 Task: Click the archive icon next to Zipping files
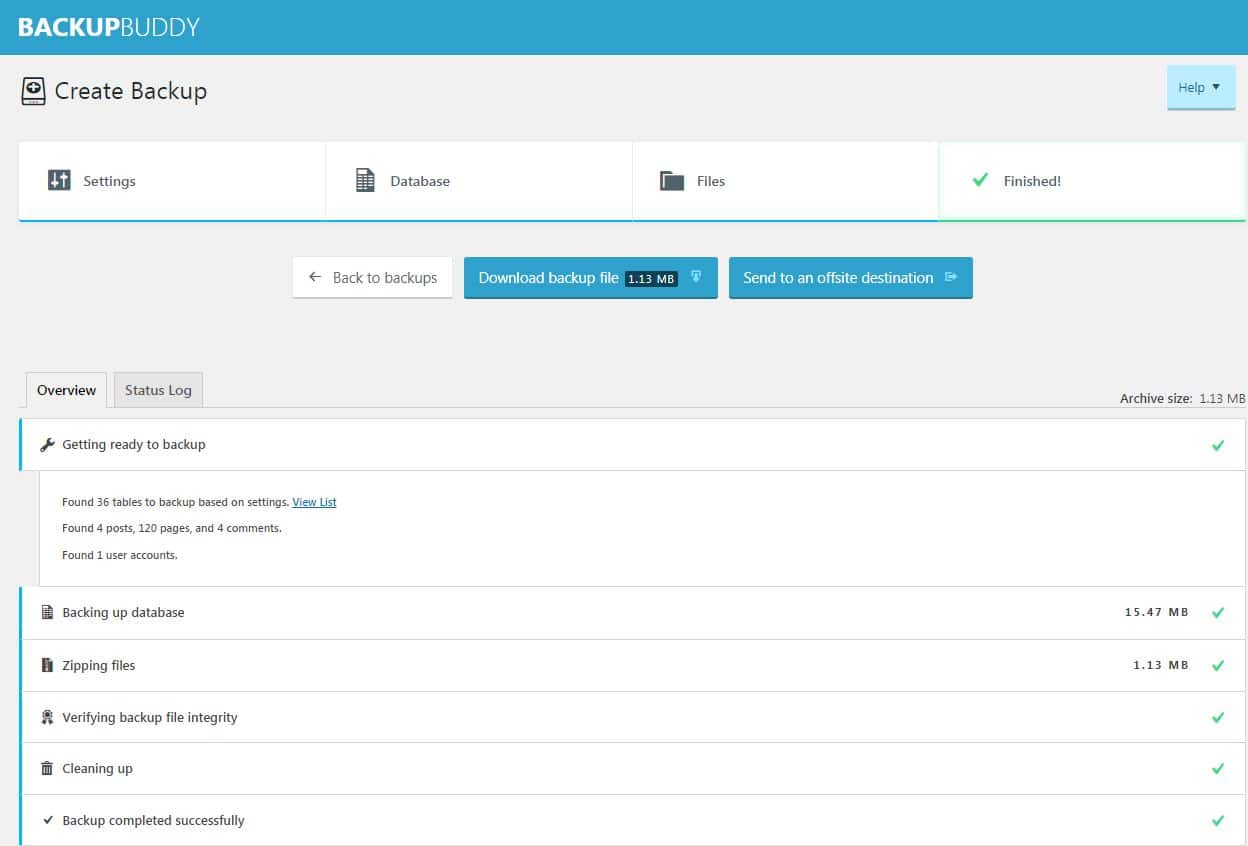(x=47, y=665)
